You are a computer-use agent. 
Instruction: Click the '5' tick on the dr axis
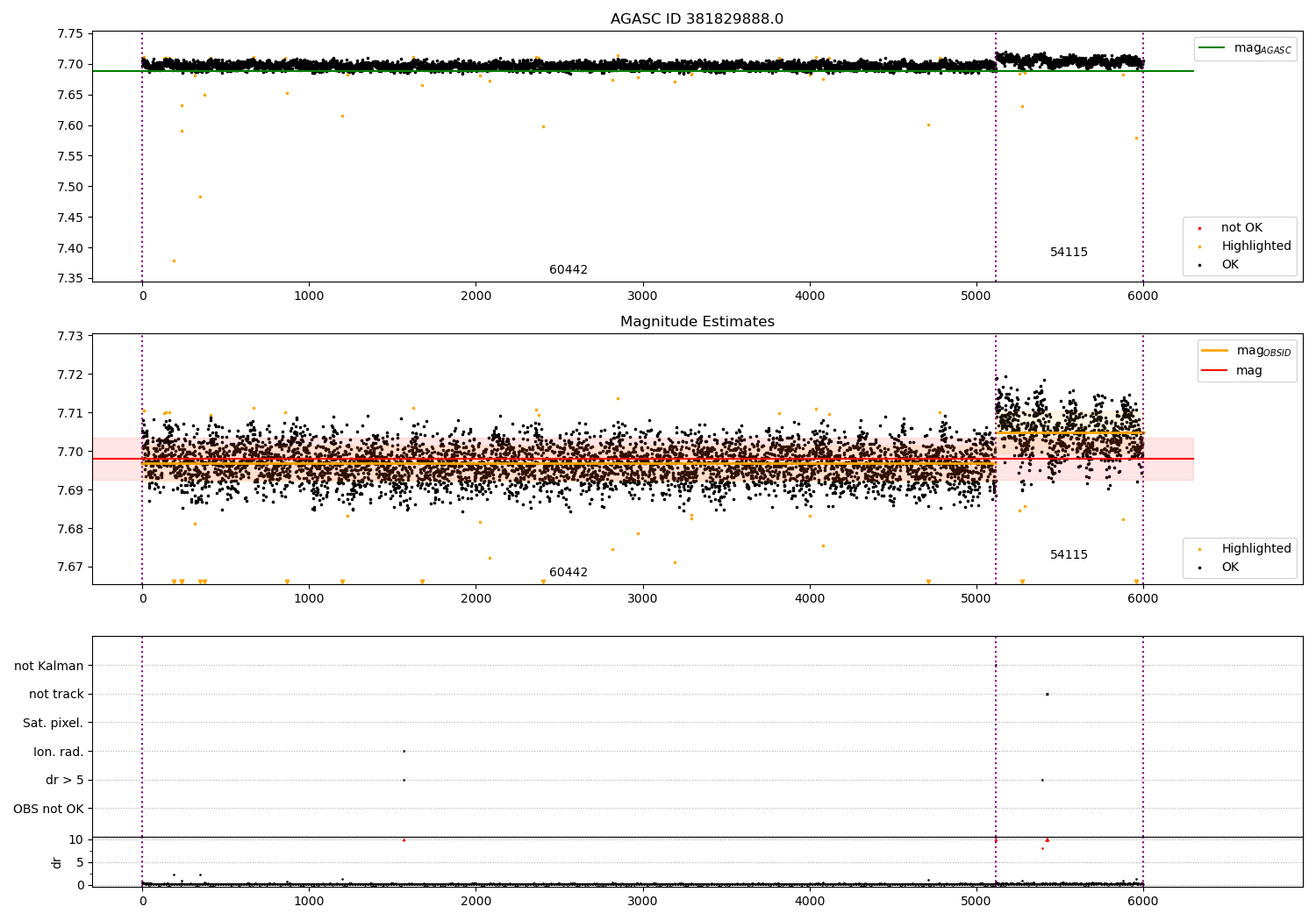click(x=81, y=863)
